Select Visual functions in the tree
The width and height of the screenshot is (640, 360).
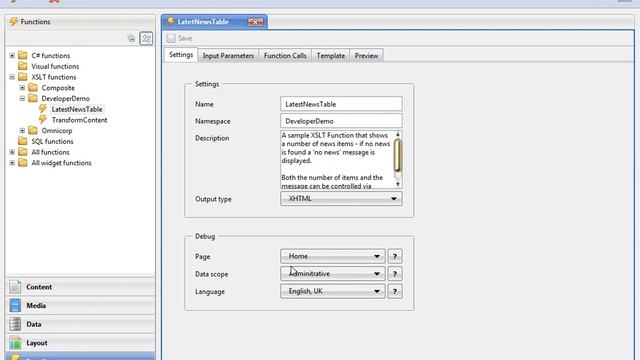pyautogui.click(x=55, y=66)
